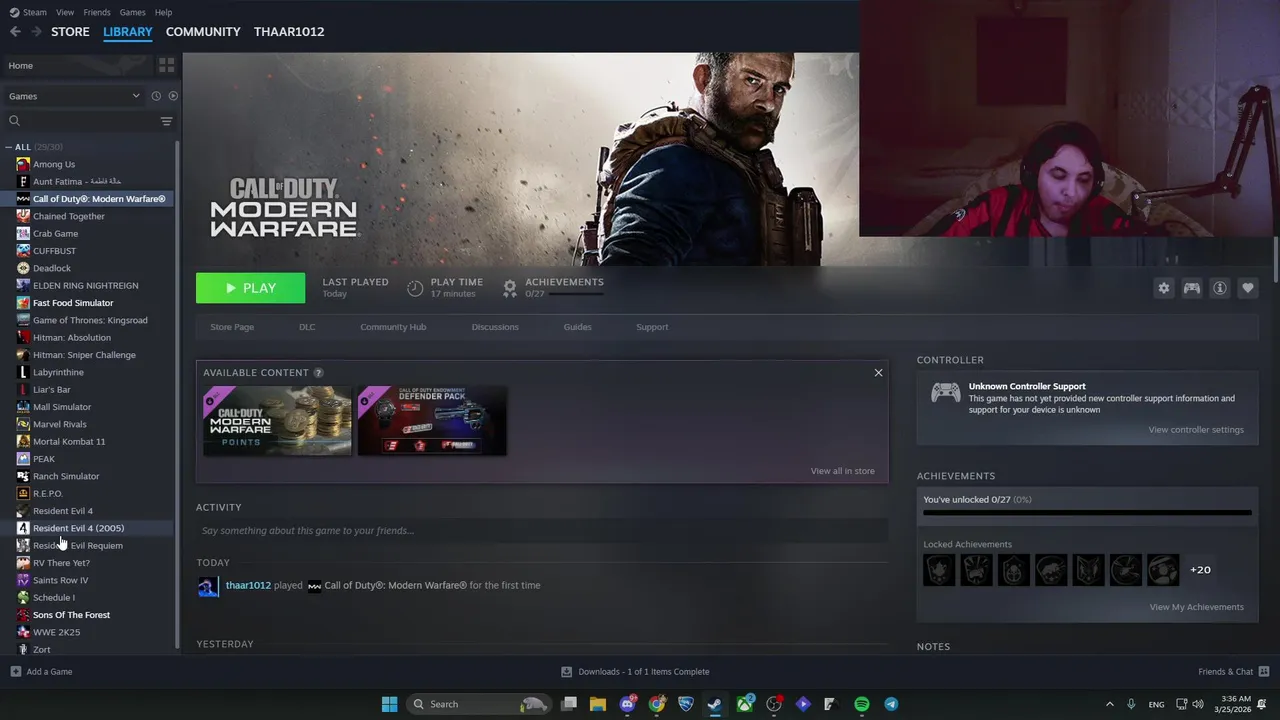The width and height of the screenshot is (1280, 720).
Task: Open game settings gear icon
Action: tap(1163, 288)
